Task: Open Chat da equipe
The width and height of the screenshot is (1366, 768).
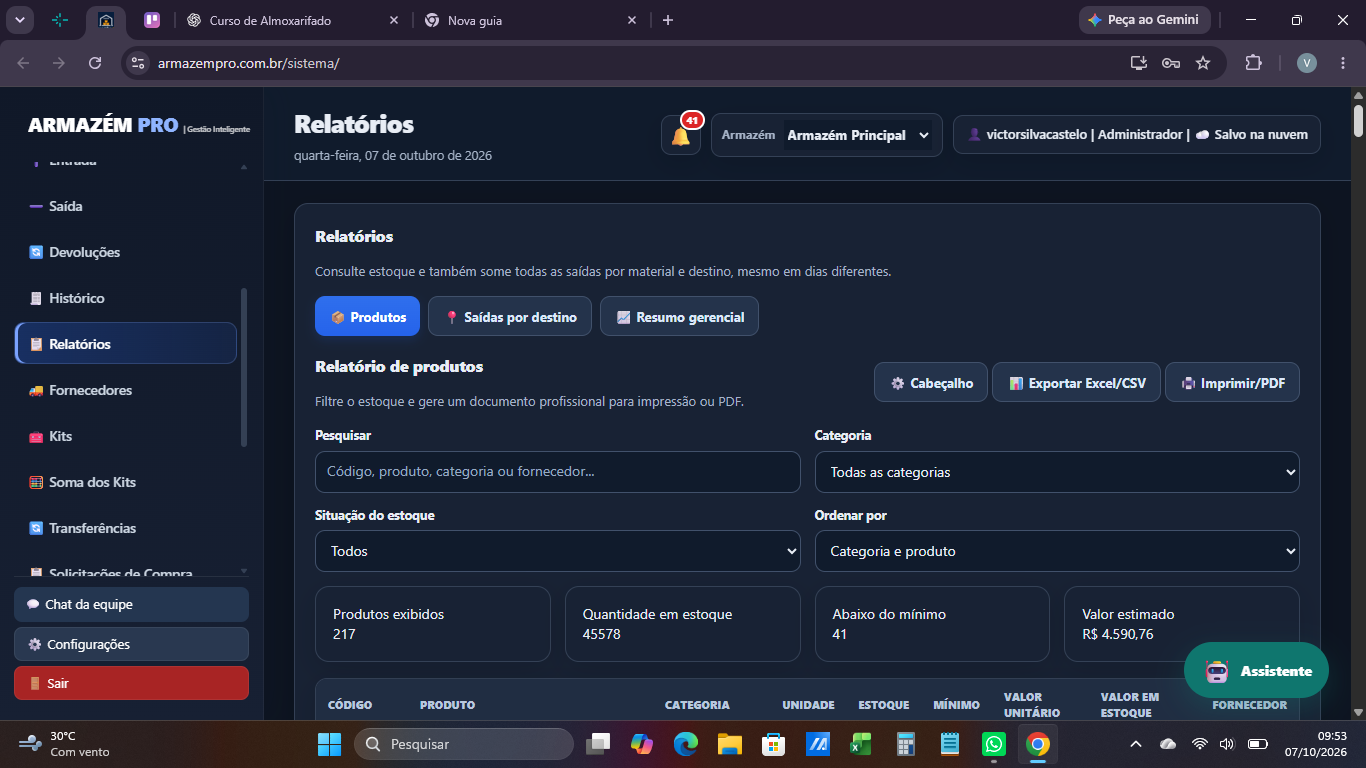Action: pos(131,604)
